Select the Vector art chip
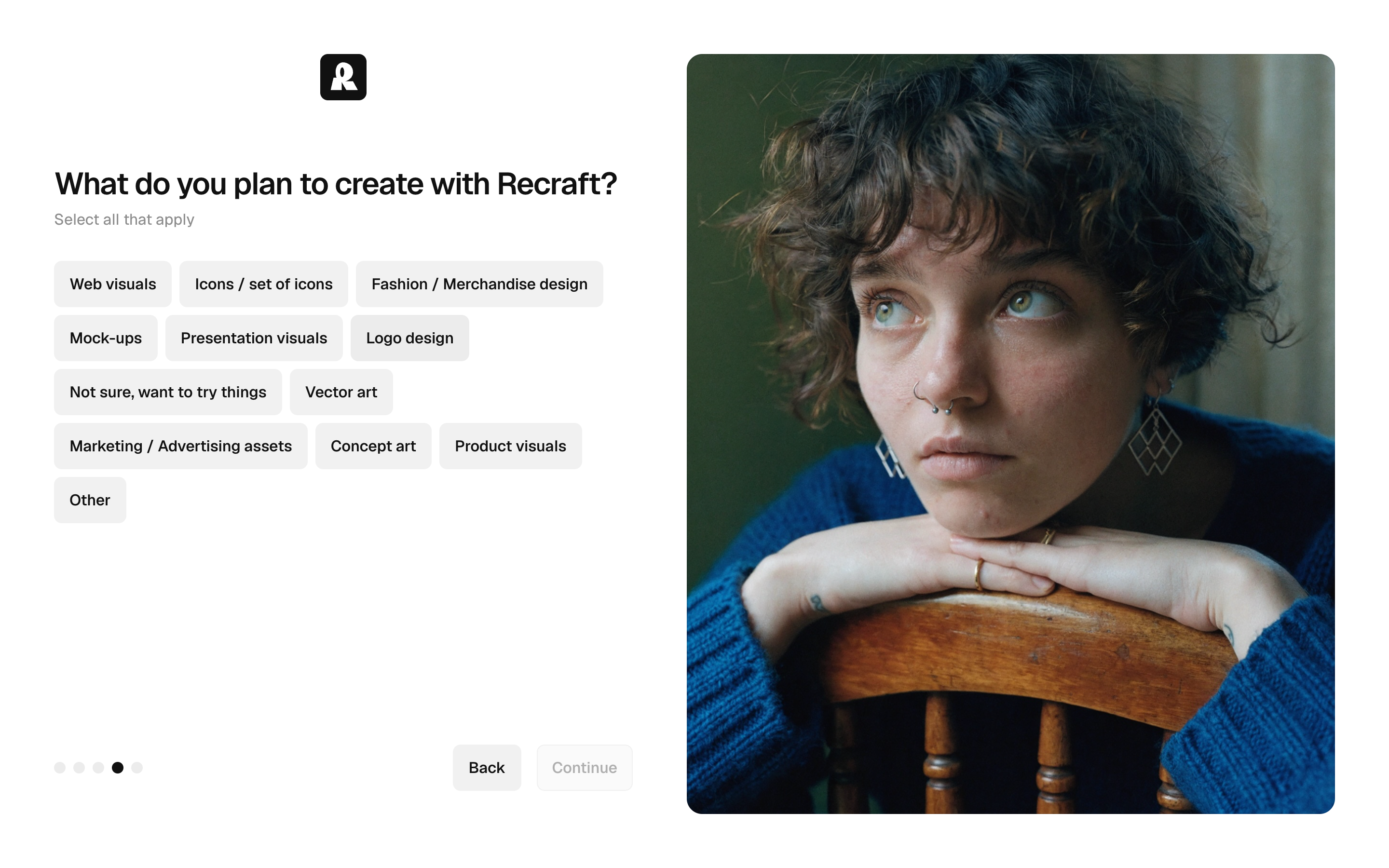Screen dimensions: 1389x868 [x=341, y=392]
